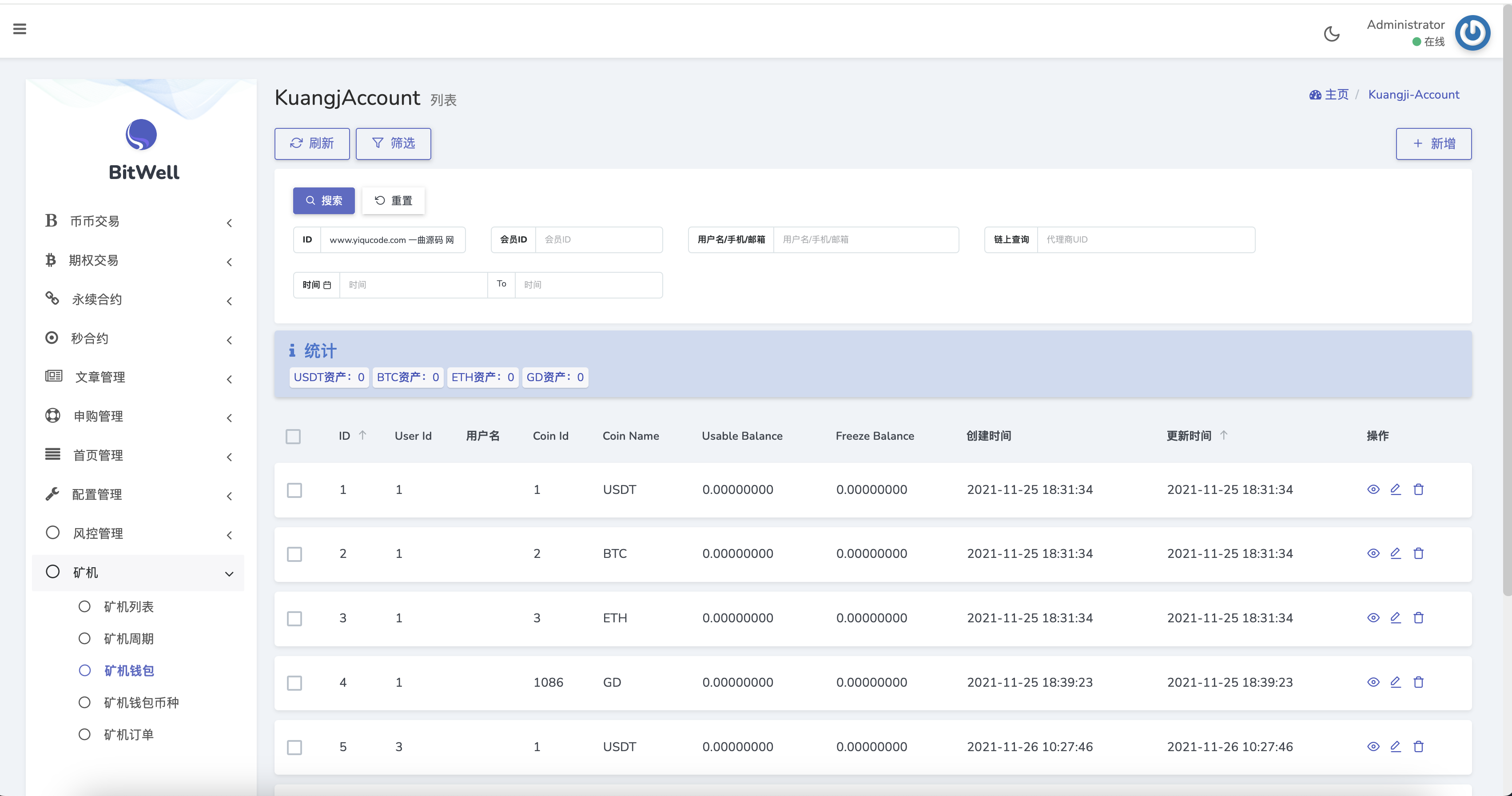Select checkbox for the GD row
Image resolution: width=1512 pixels, height=796 pixels.
pyautogui.click(x=294, y=683)
